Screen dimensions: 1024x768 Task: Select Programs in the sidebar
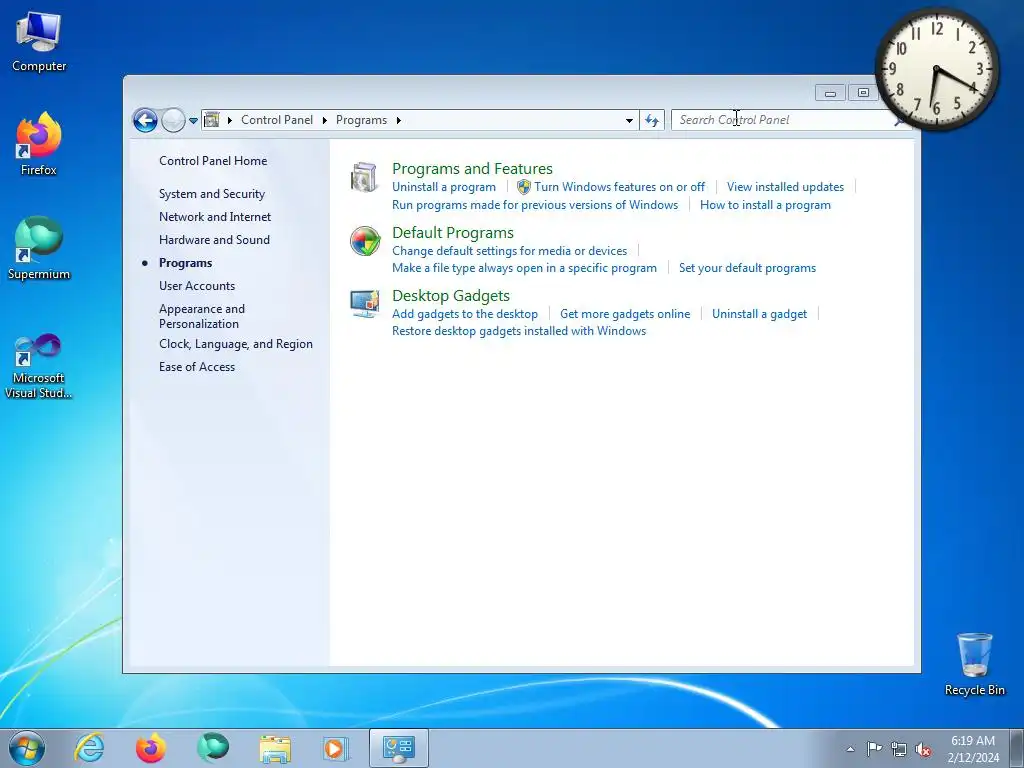185,263
